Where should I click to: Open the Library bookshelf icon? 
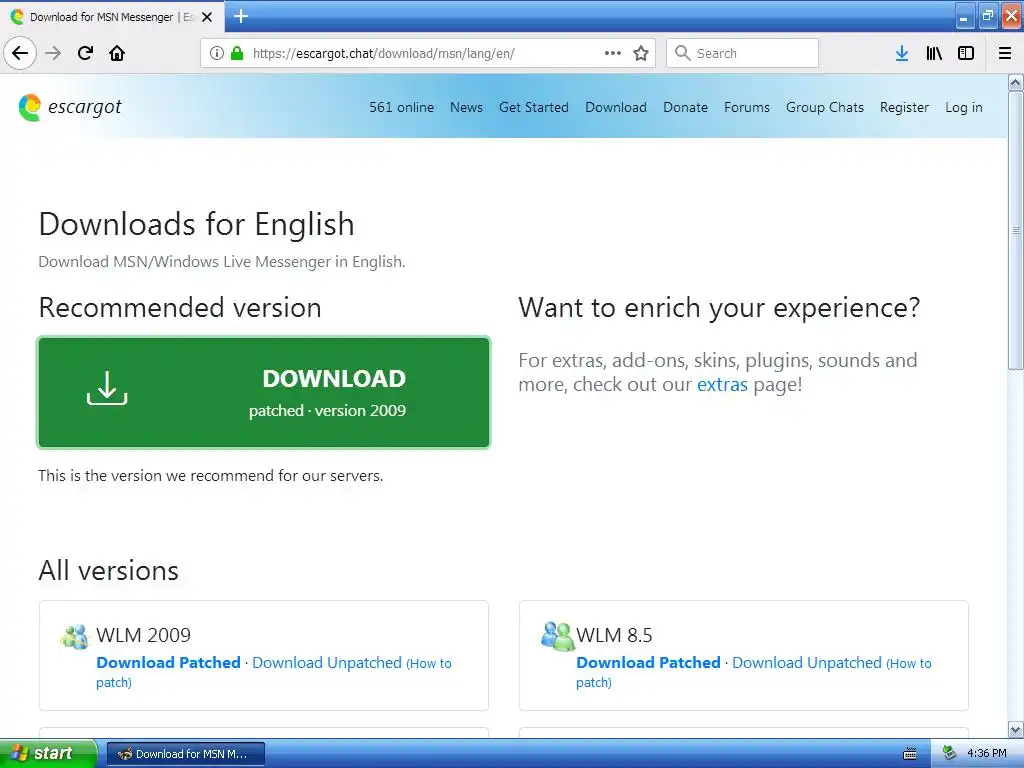(x=934, y=53)
